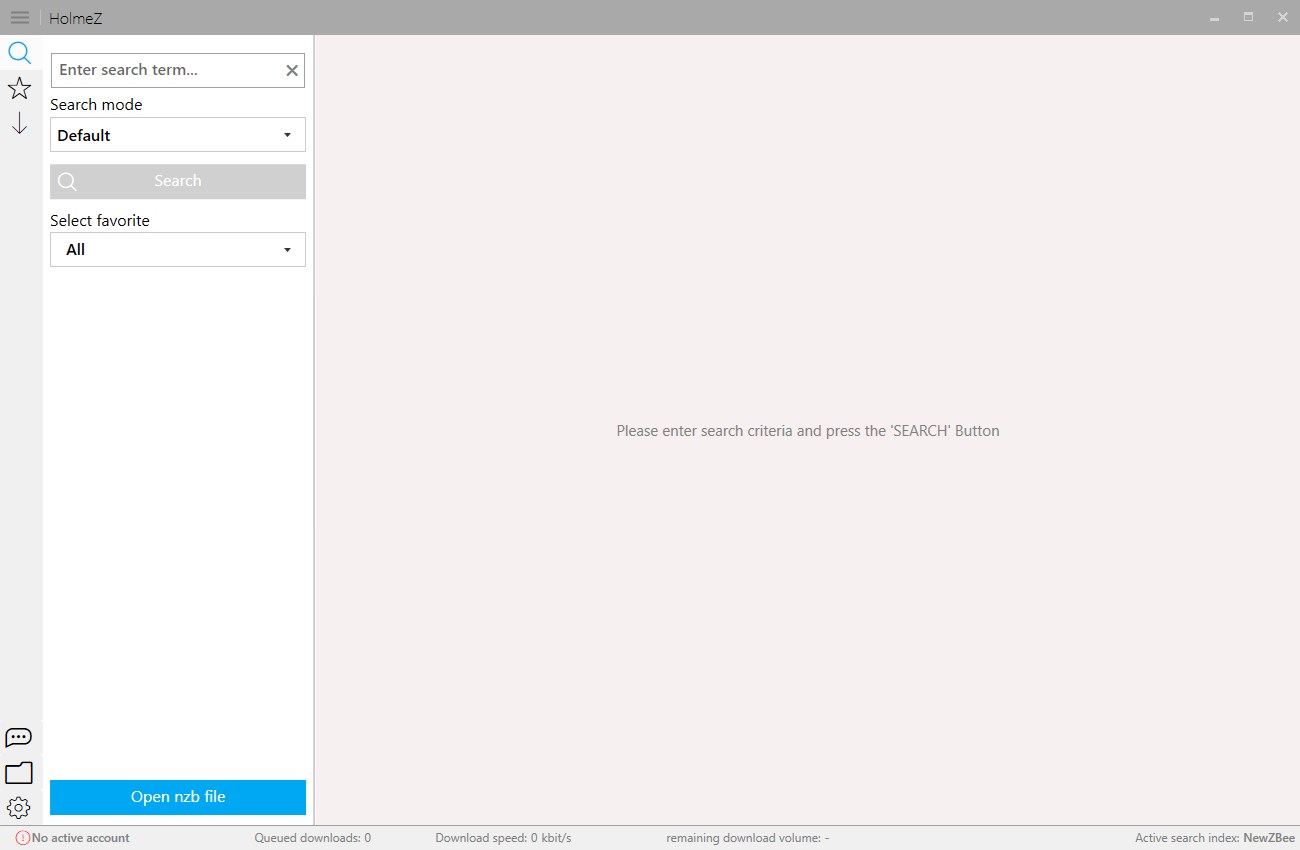
Task: Open settings via the gear icon
Action: [x=19, y=807]
